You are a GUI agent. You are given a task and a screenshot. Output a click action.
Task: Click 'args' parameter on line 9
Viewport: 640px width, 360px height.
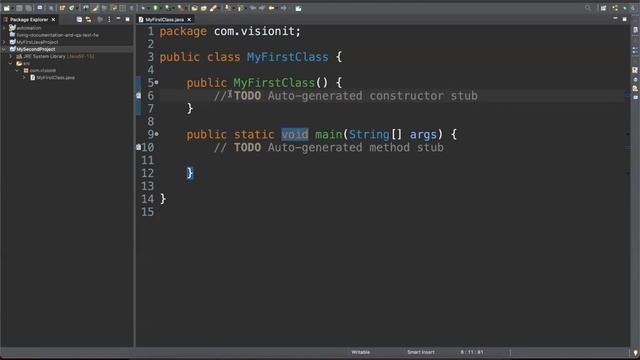[x=423, y=134]
